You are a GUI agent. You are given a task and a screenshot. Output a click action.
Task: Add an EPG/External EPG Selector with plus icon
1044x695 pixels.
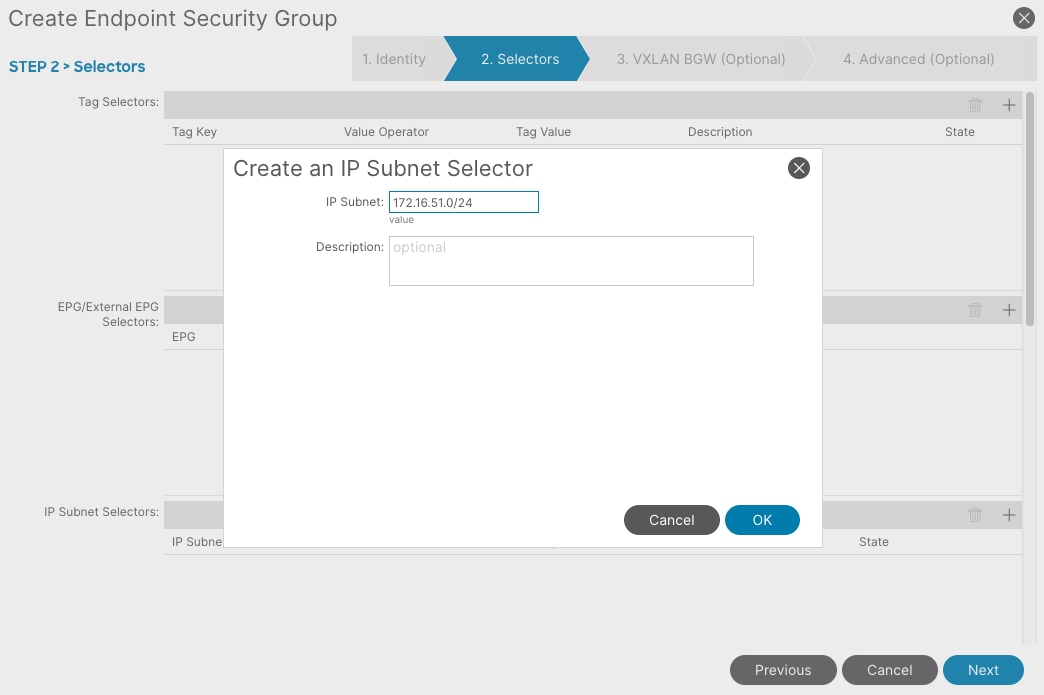click(x=1009, y=310)
